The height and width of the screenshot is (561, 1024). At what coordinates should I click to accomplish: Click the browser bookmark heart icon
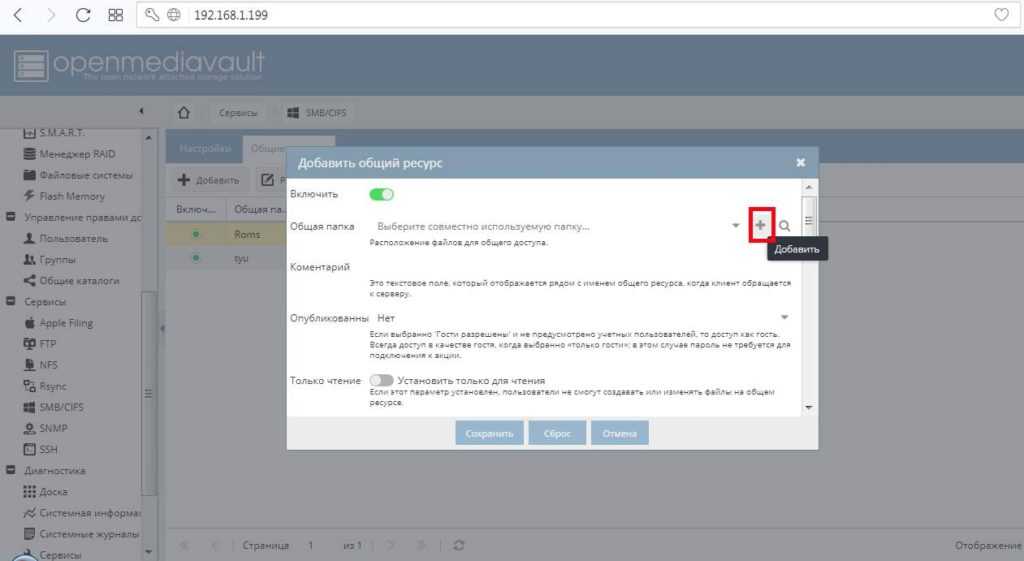tap(1001, 15)
